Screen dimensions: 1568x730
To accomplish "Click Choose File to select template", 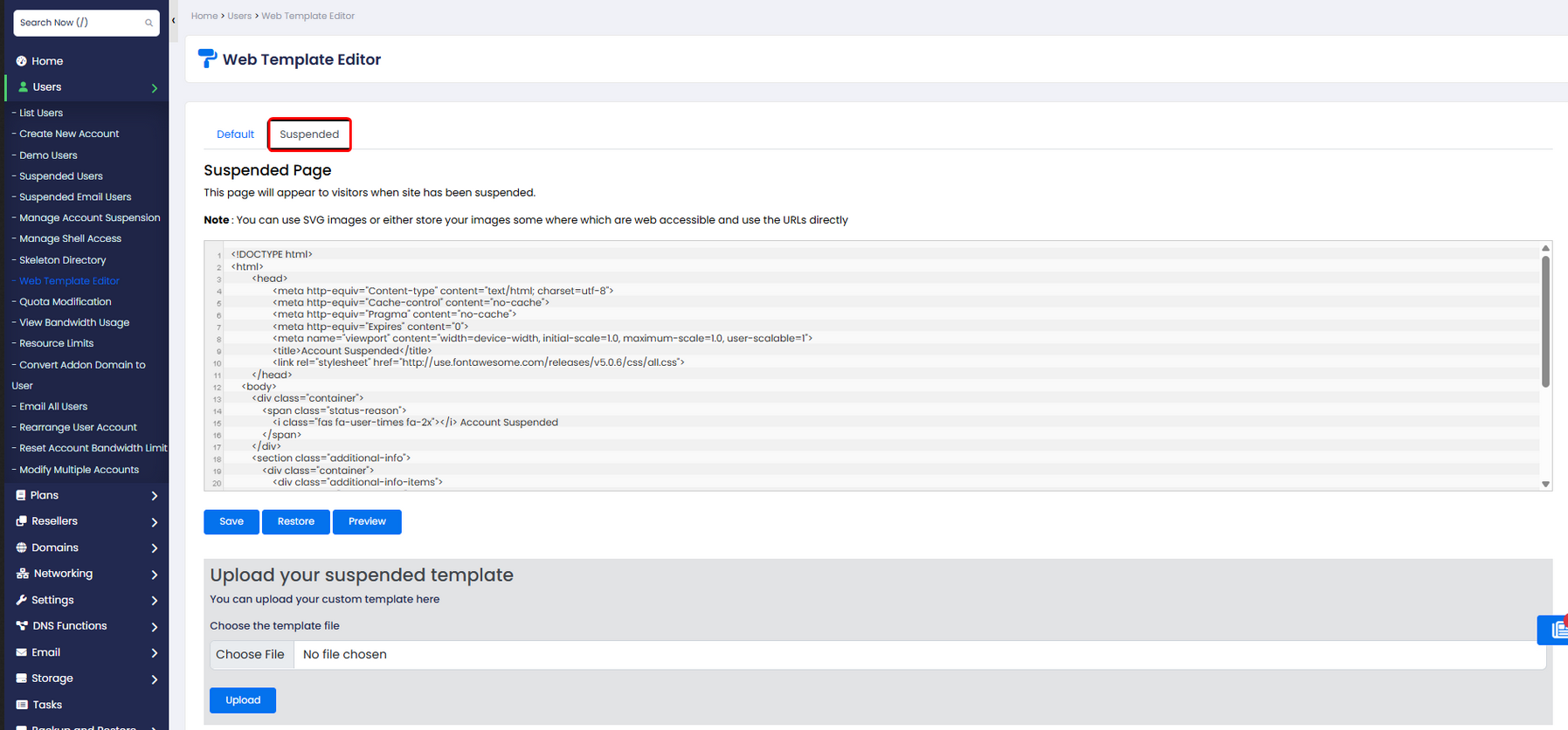I will coord(251,655).
